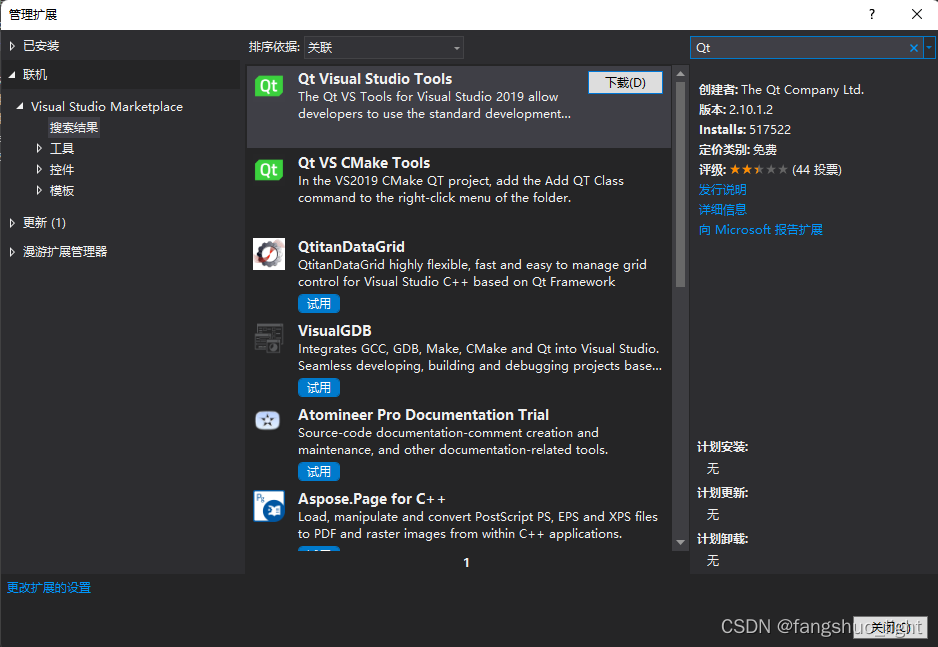The image size is (938, 647).
Task: Select the QtitanDataGrid title
Action: pos(351,247)
